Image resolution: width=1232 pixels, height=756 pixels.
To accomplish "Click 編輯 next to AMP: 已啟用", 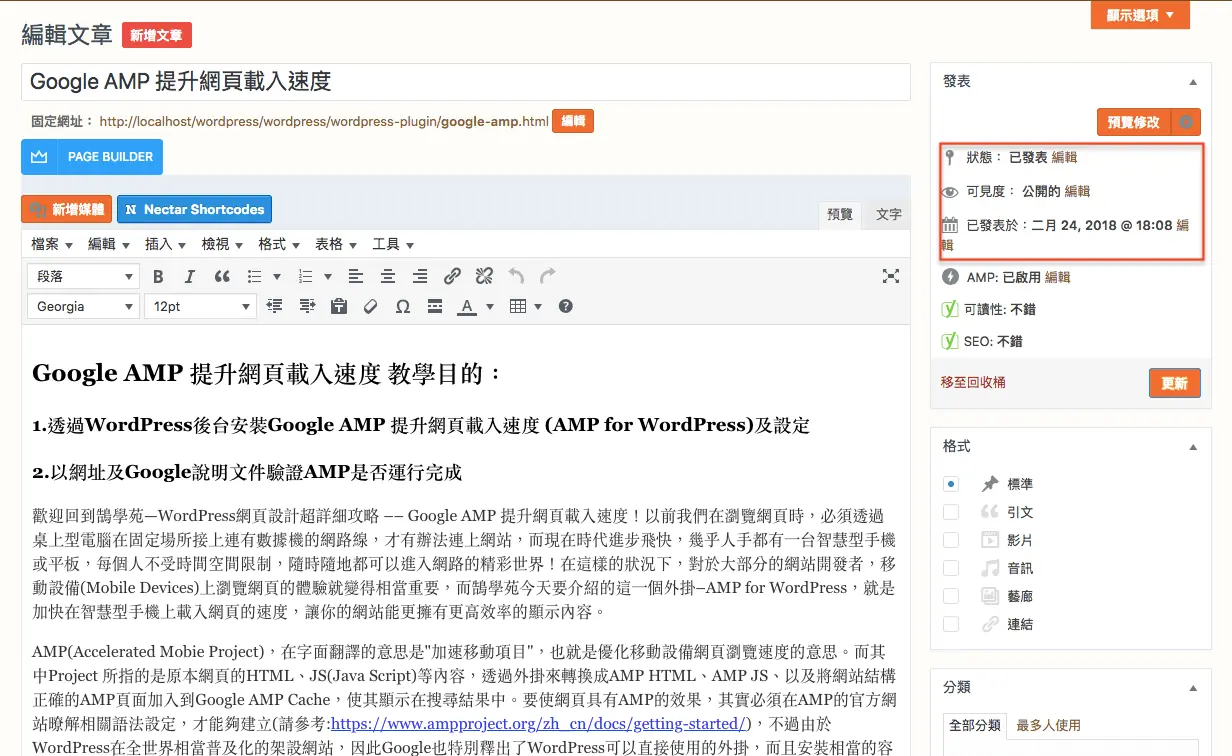I will click(1057, 277).
